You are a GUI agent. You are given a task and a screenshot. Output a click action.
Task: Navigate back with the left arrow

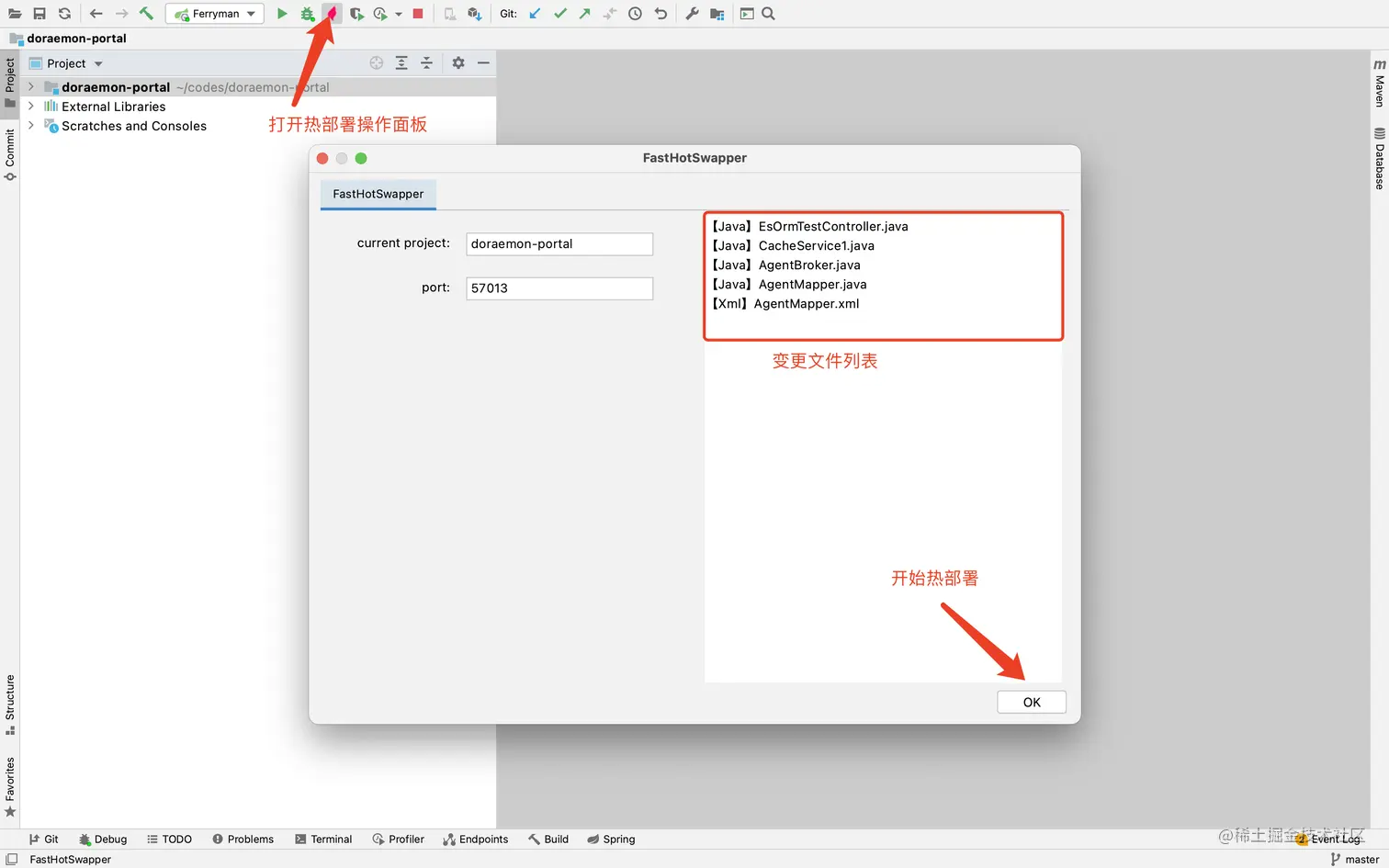click(x=96, y=14)
